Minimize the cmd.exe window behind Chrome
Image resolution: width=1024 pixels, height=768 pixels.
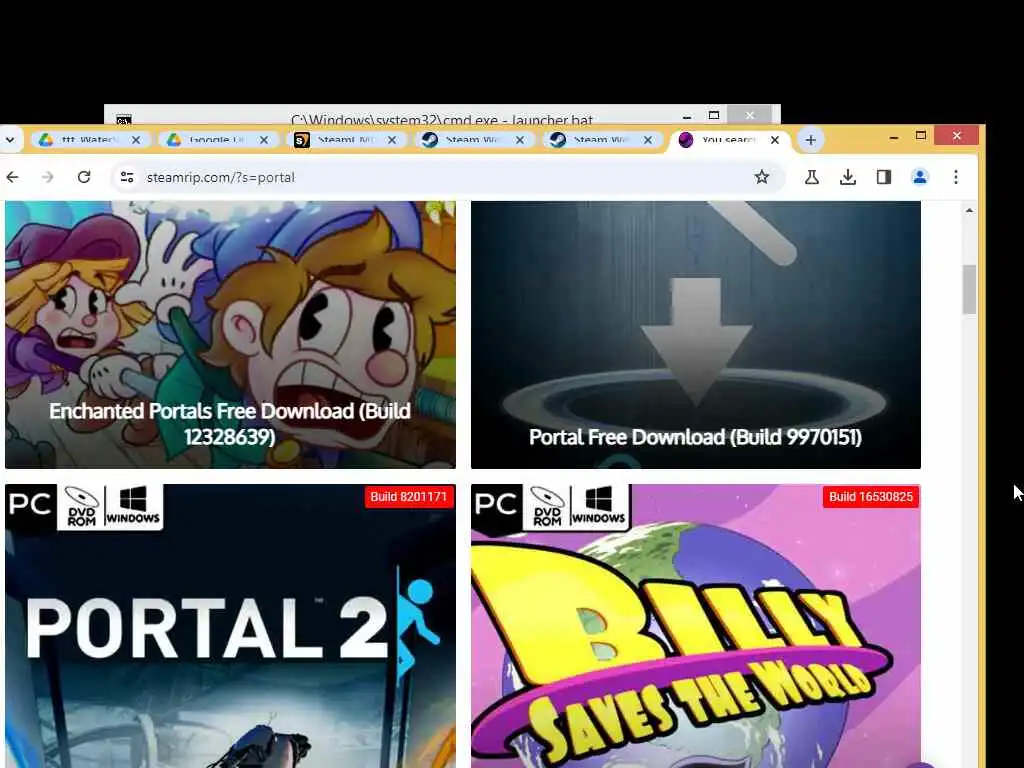[x=686, y=118]
